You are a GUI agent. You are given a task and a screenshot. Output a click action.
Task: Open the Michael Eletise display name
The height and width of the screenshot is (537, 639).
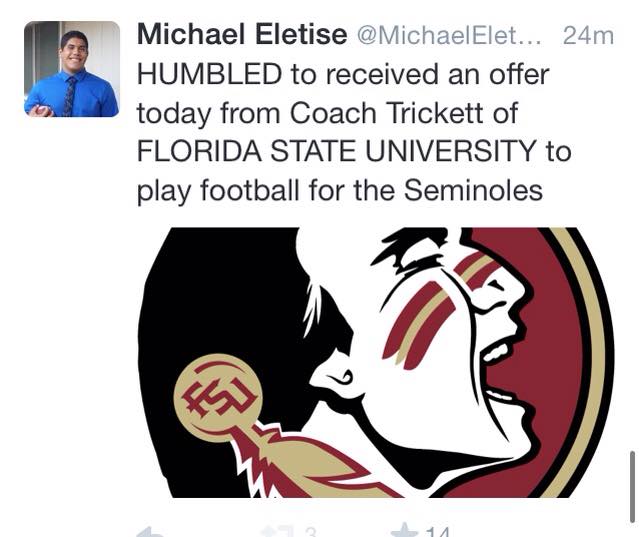click(x=236, y=34)
